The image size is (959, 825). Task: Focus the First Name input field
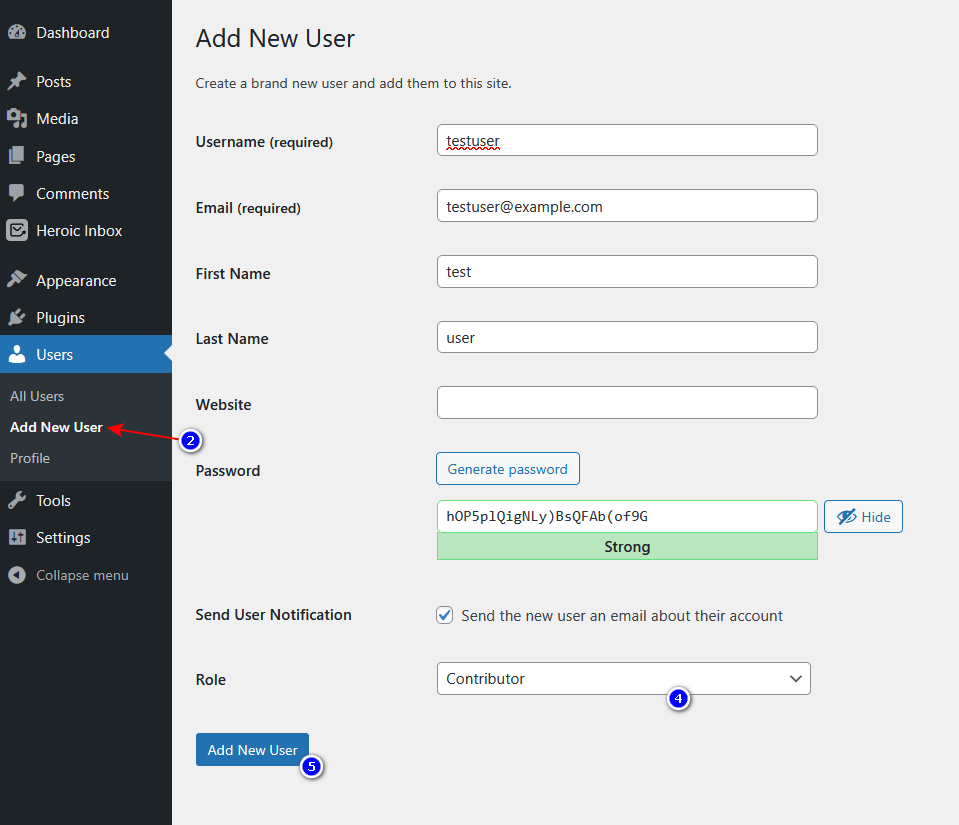tap(627, 272)
